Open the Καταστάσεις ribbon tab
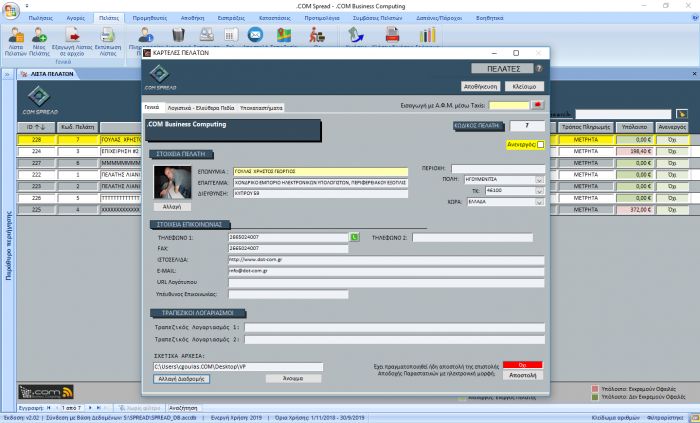This screenshot has height=423, width=700. pos(275,18)
